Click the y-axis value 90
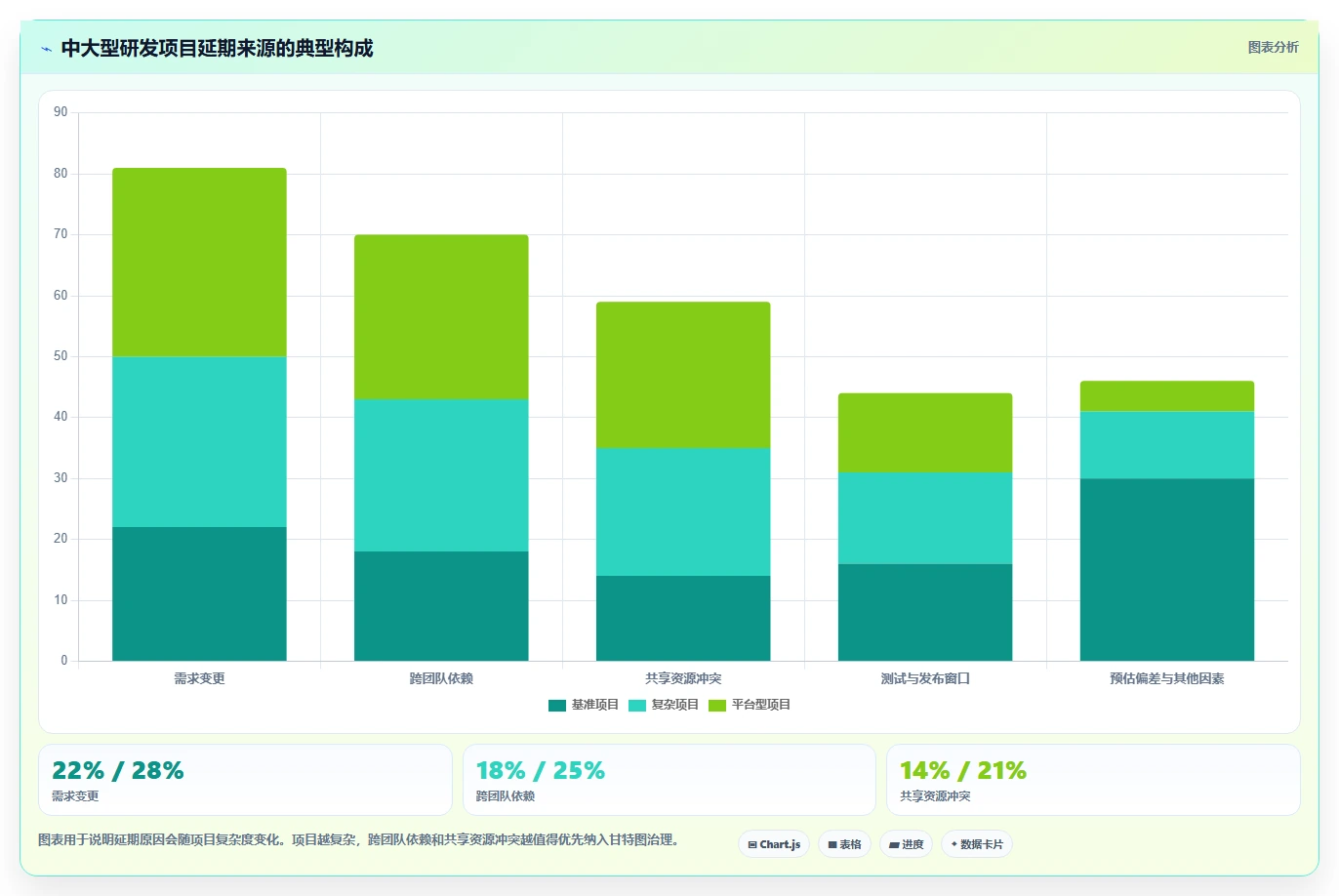The width and height of the screenshot is (1339, 896). [61, 112]
